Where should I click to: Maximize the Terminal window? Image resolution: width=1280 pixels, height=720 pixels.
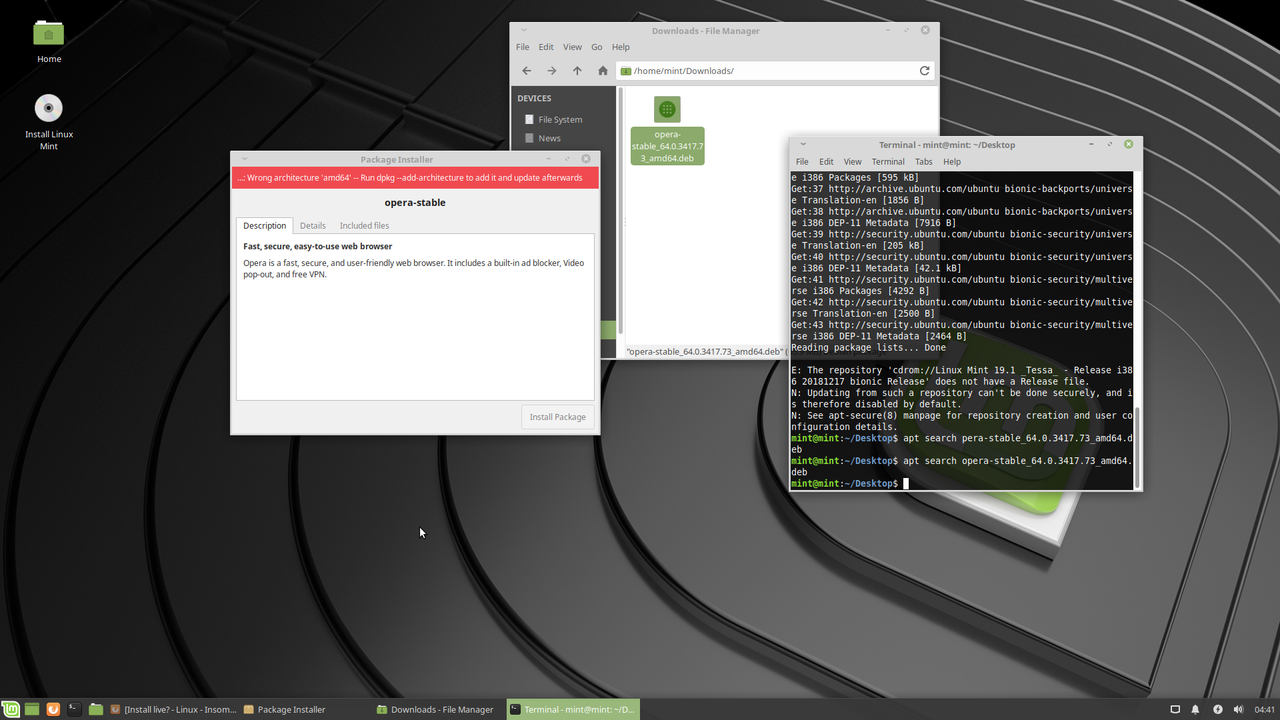(1110, 144)
